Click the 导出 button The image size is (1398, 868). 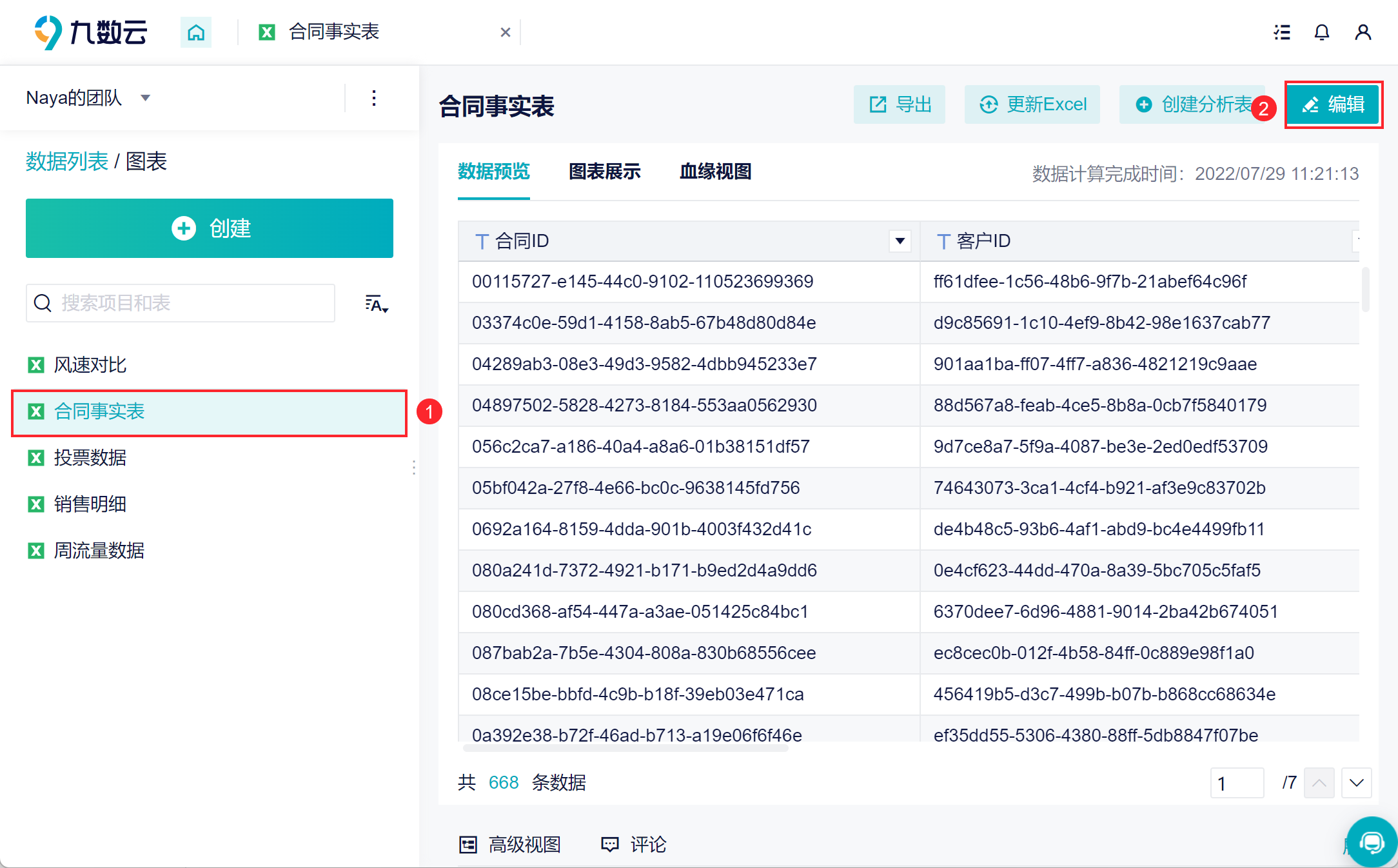pos(900,104)
